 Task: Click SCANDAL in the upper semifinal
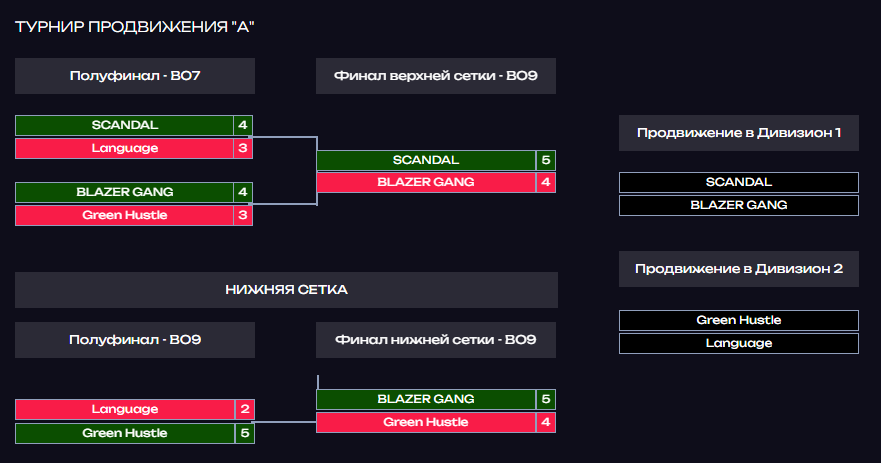tap(124, 125)
